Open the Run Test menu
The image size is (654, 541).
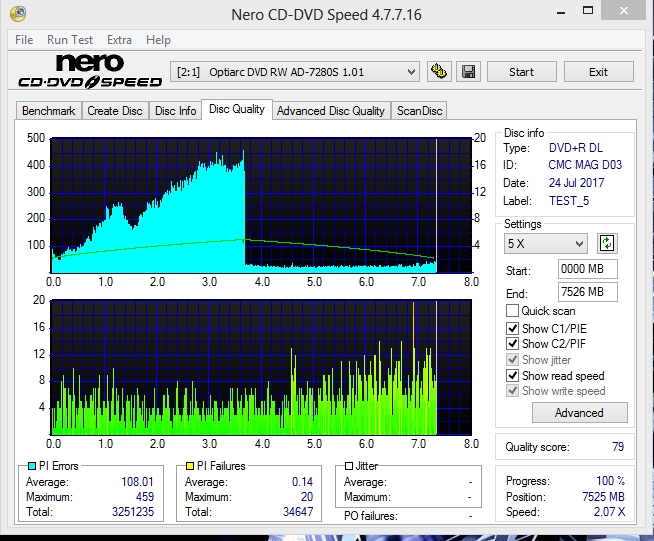click(x=70, y=40)
